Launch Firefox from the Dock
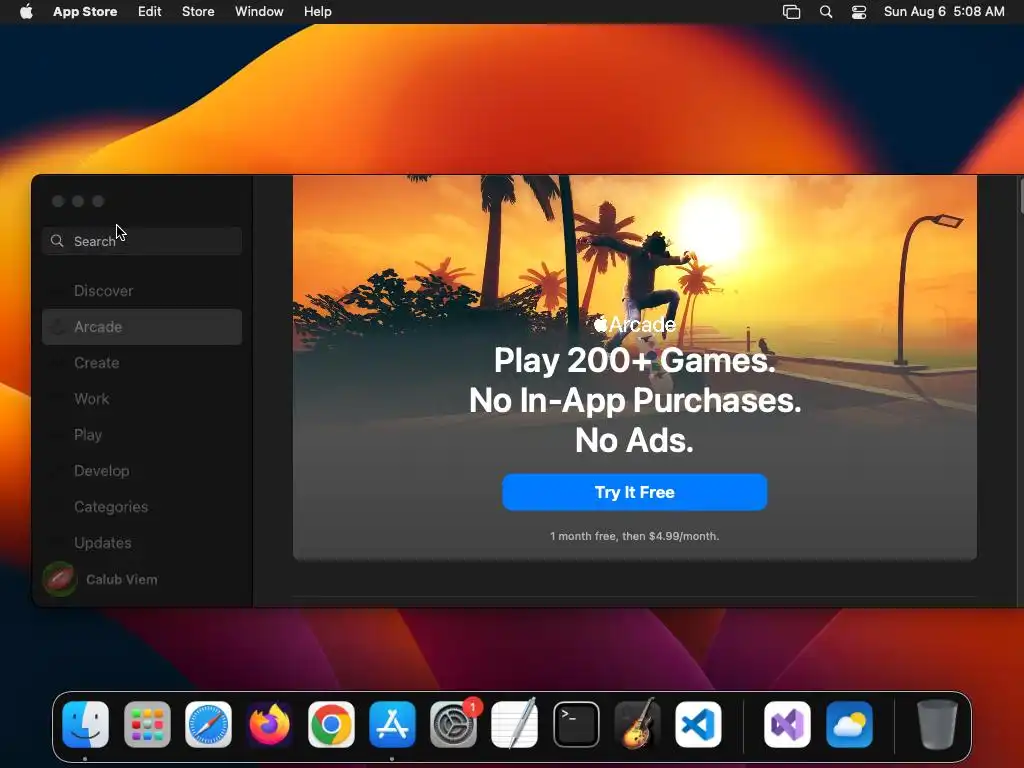1024x768 pixels. (x=270, y=724)
